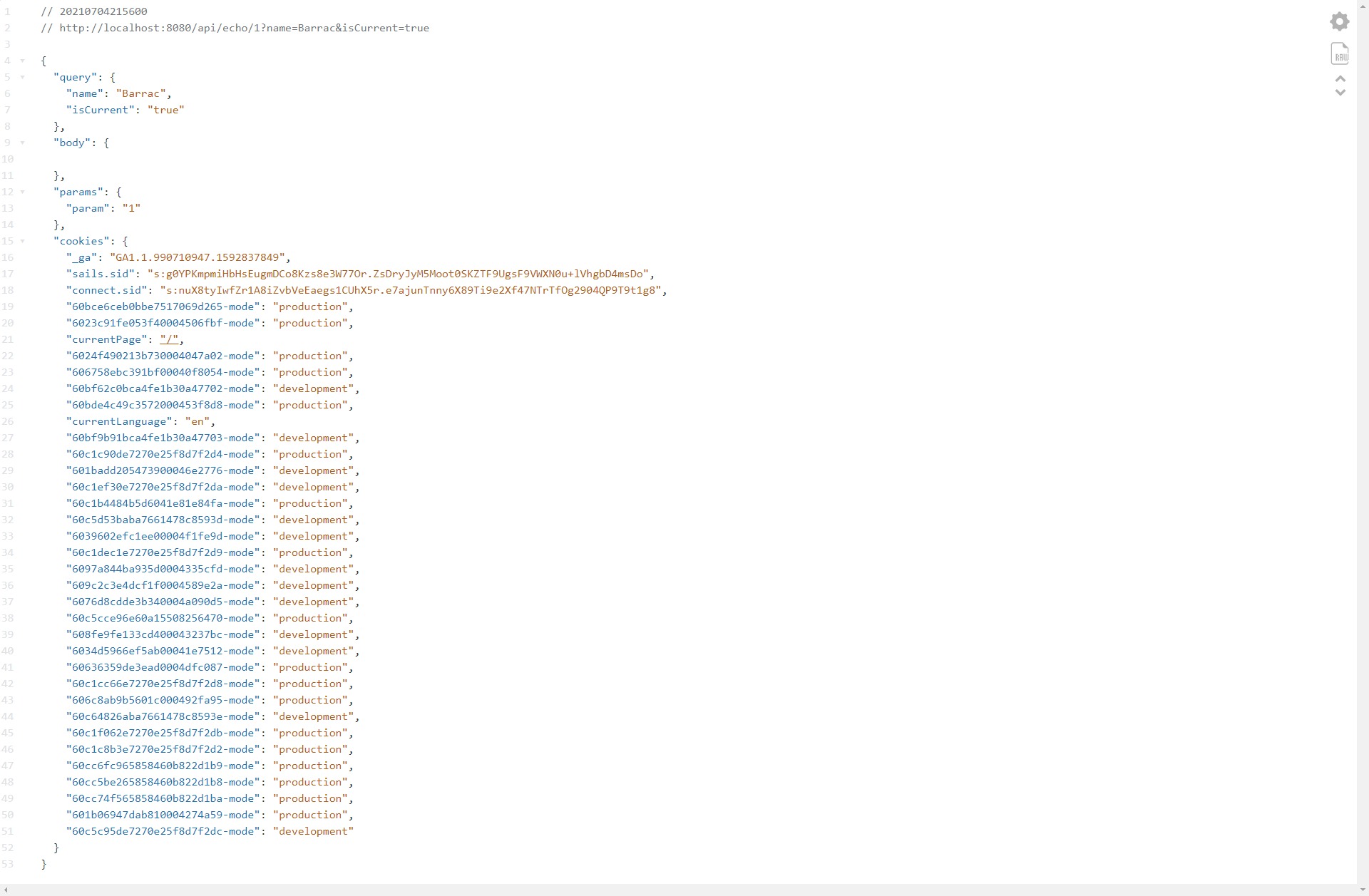Click the horizontal scrollbar left arrow
The image size is (1369, 896).
(6, 890)
